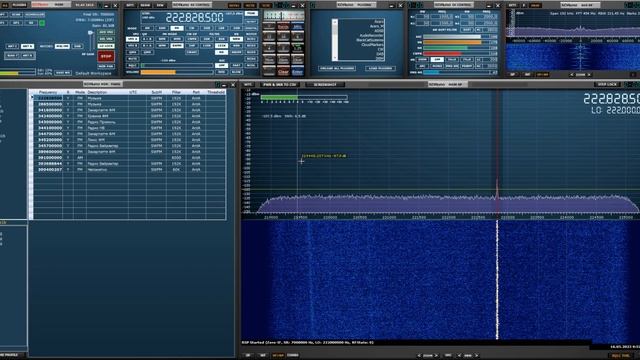This screenshot has height=360, width=640.
Task: Click the orange VOLUME slider bar
Action: 158,72
